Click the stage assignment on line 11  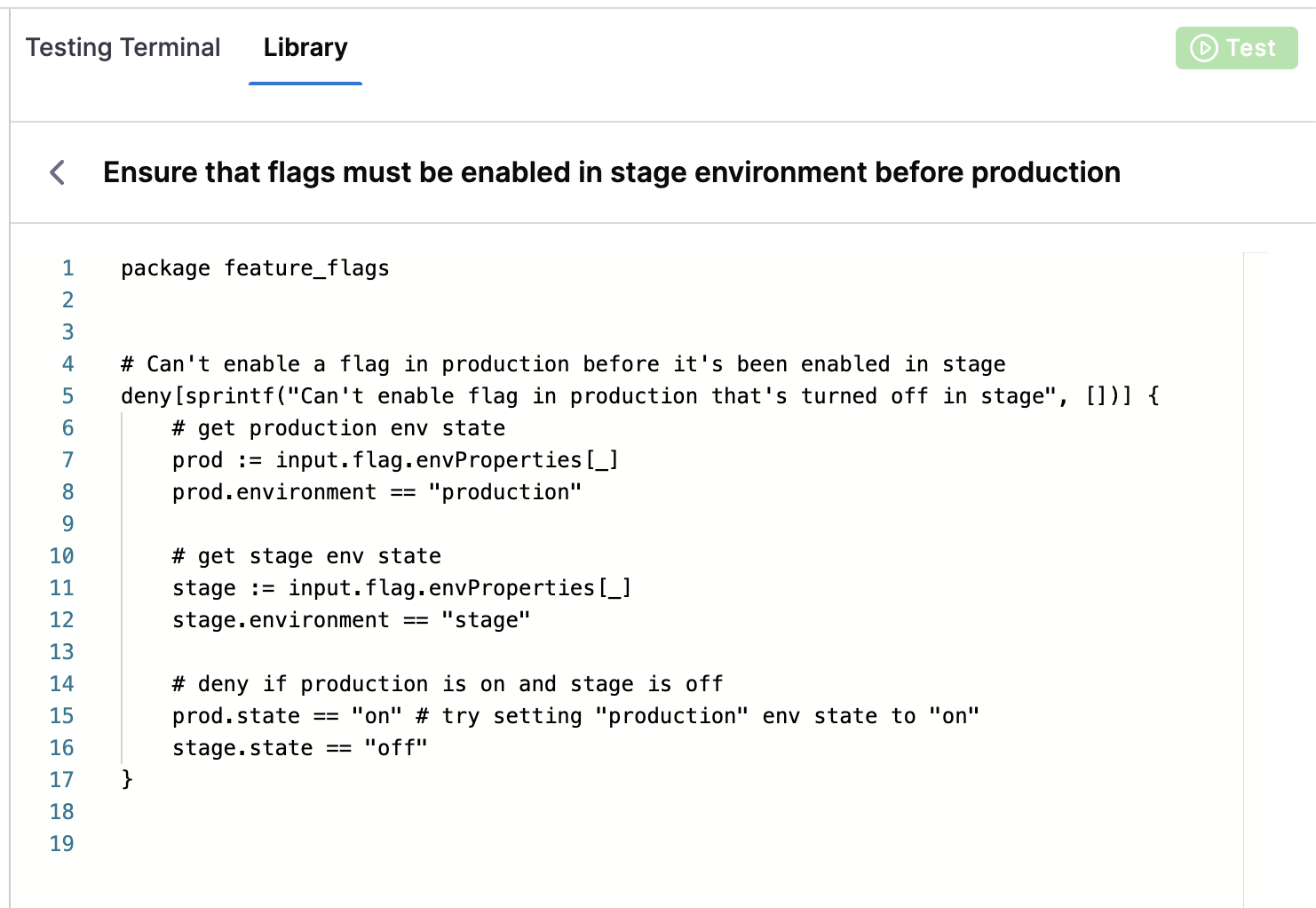(401, 587)
